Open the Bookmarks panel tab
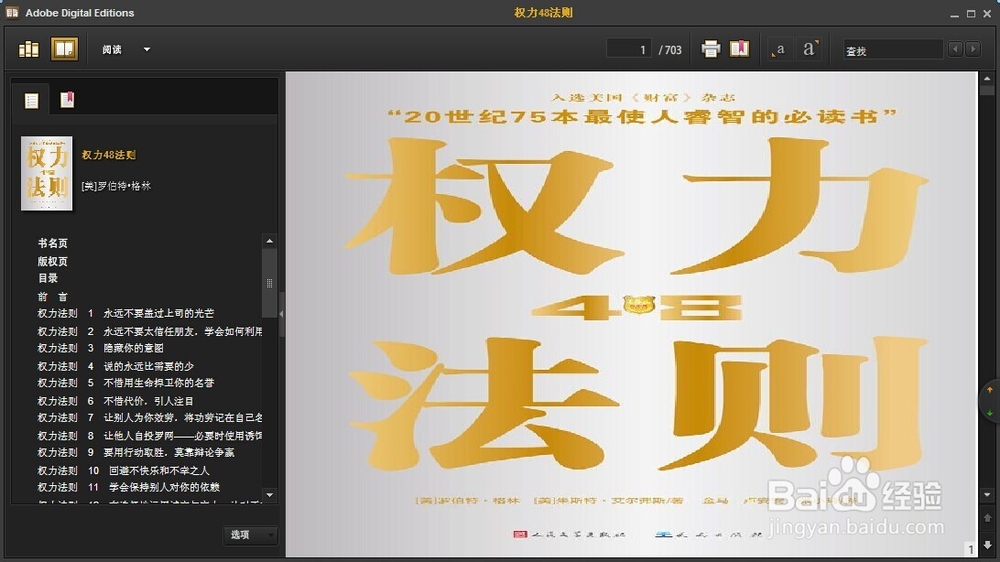The height and width of the screenshot is (562, 1000). coord(67,100)
